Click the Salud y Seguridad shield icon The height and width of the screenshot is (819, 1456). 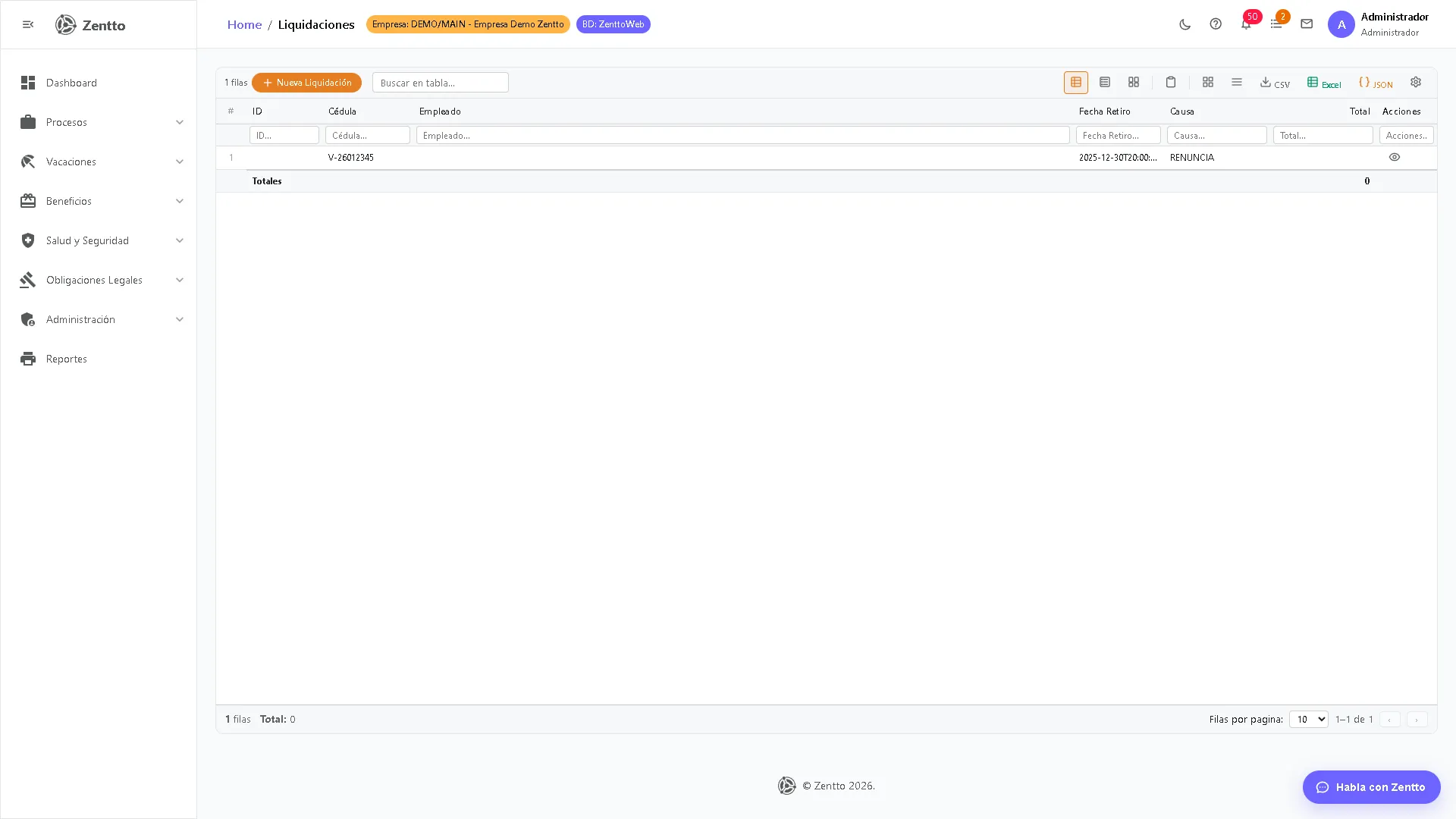tap(28, 240)
